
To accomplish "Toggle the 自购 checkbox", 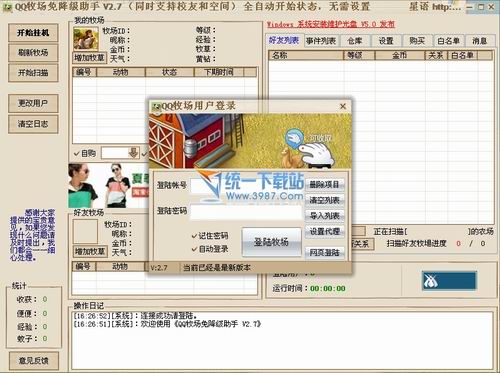I will click(x=77, y=153).
